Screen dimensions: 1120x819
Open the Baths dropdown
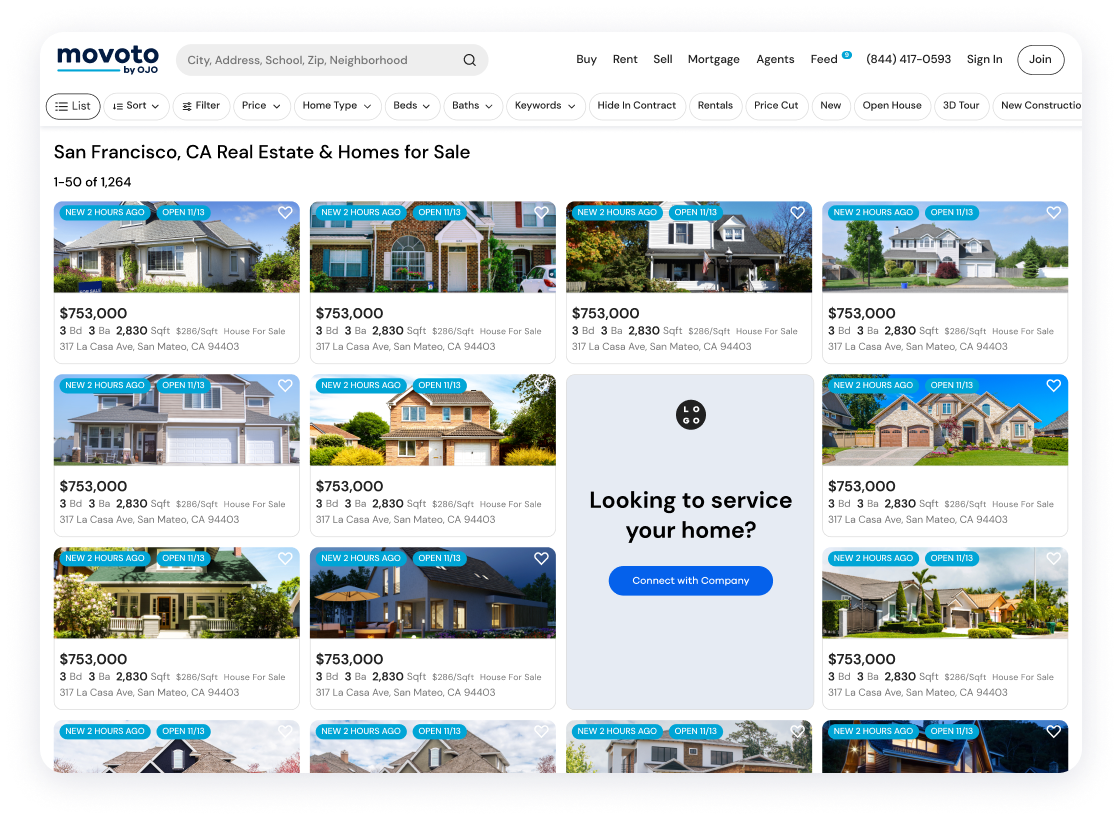pos(473,106)
